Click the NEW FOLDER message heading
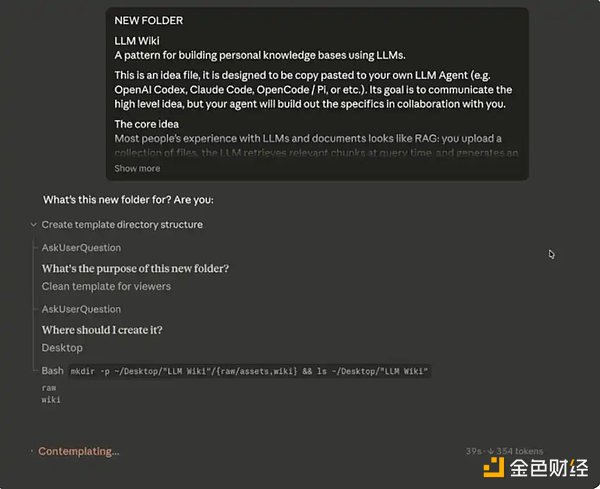 [148, 20]
